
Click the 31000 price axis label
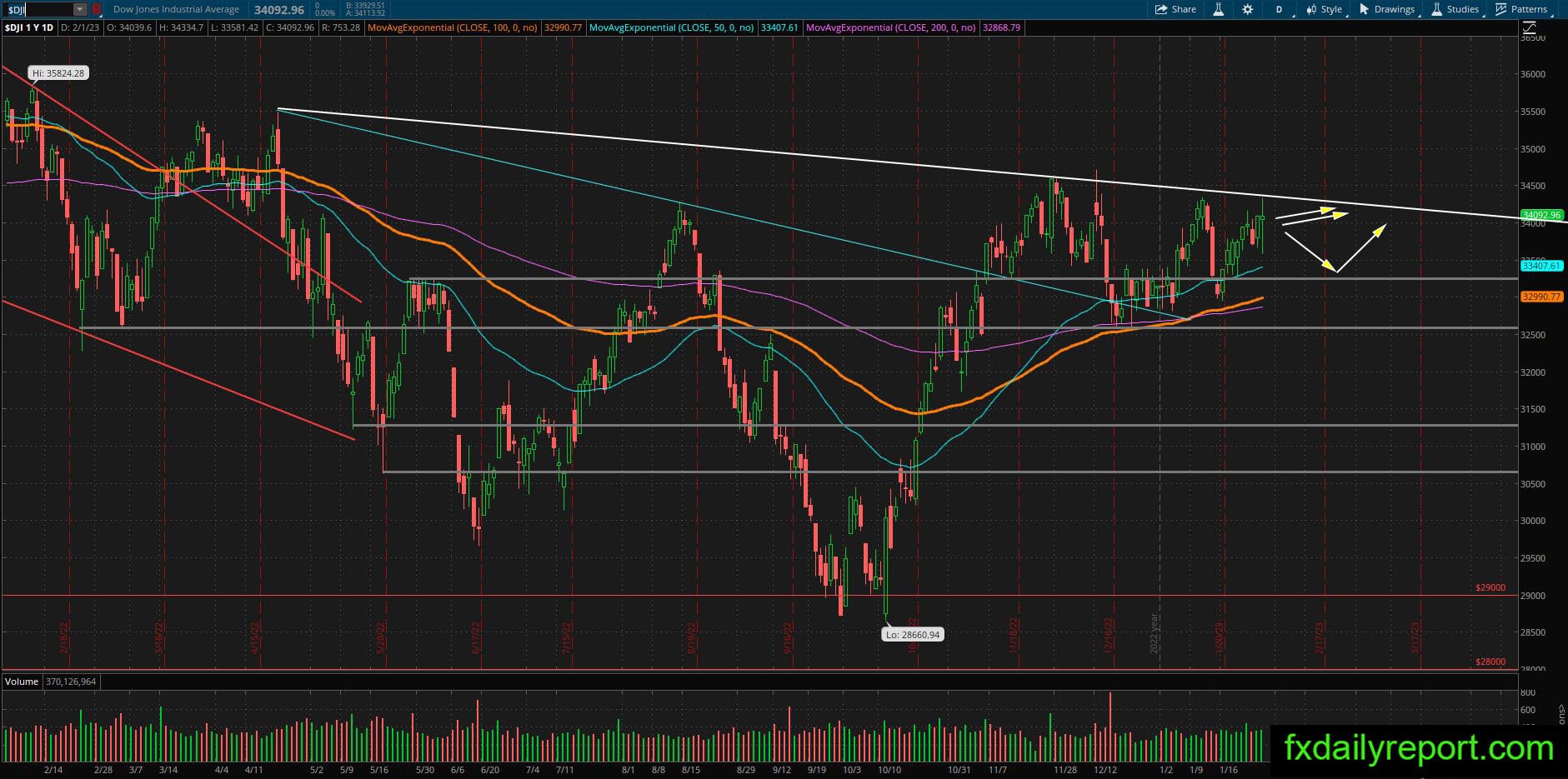click(x=1533, y=447)
